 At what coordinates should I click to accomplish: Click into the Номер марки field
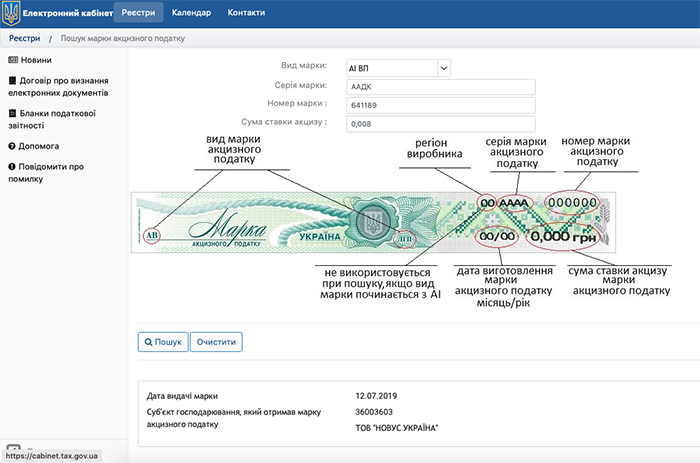(440, 106)
